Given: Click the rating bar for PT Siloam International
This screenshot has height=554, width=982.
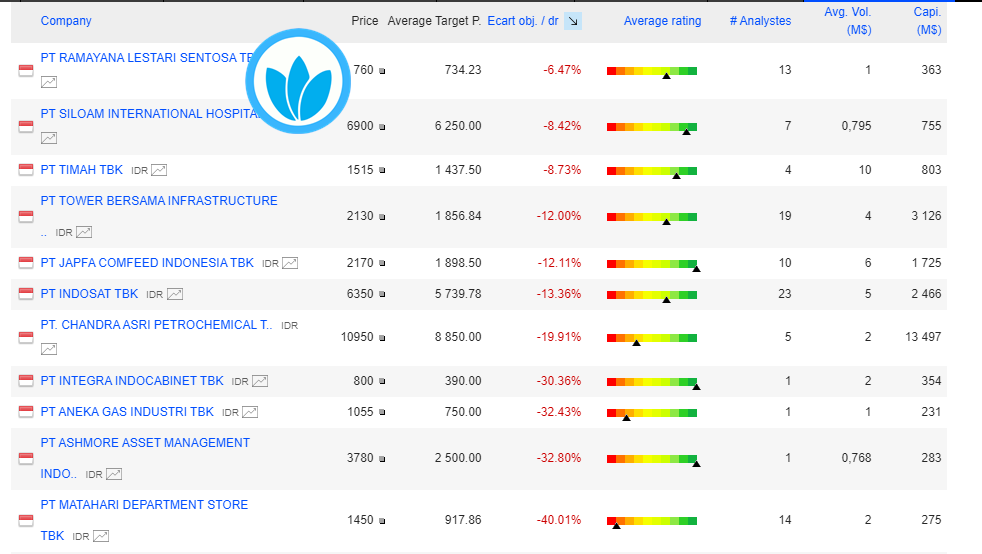Looking at the screenshot, I should pos(652,126).
